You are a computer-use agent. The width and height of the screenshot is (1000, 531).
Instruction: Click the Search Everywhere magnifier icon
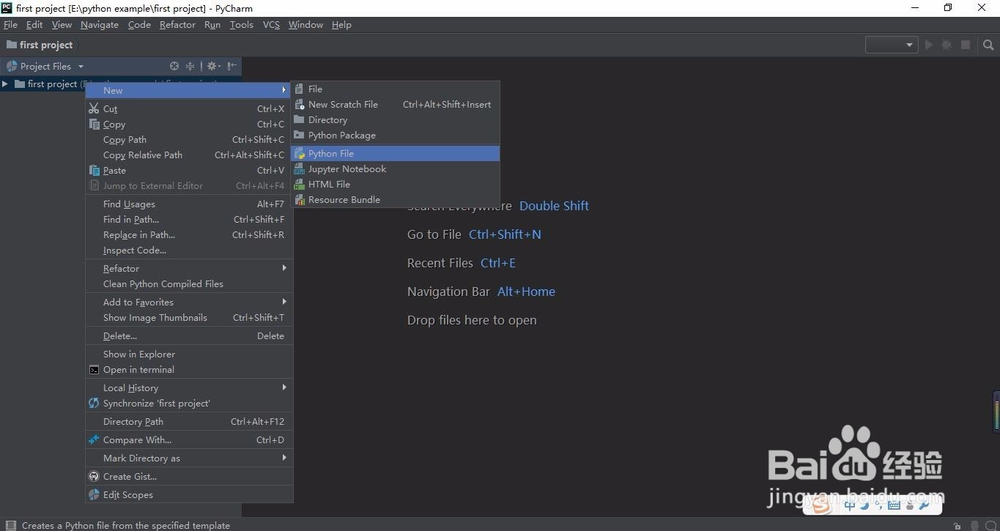click(x=988, y=45)
